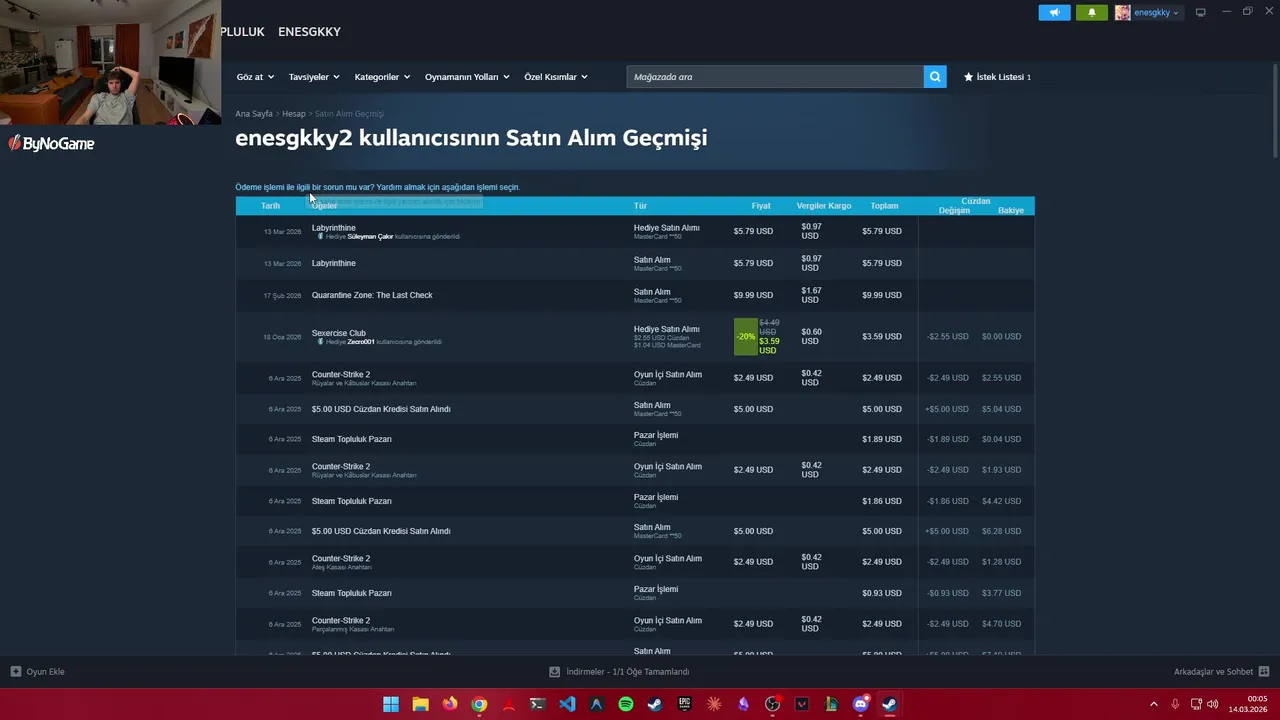Viewport: 1280px width, 720px height.
Task: Expand the Oynamanın Yolları dropdown
Action: tap(467, 77)
